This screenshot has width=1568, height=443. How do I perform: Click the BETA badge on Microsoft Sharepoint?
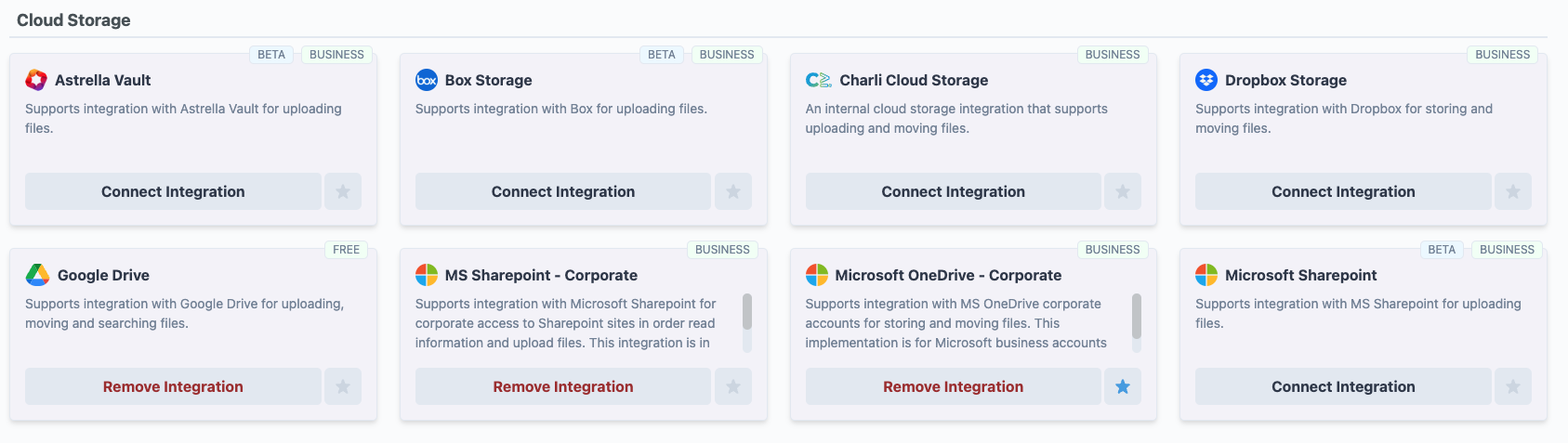pyautogui.click(x=1442, y=250)
